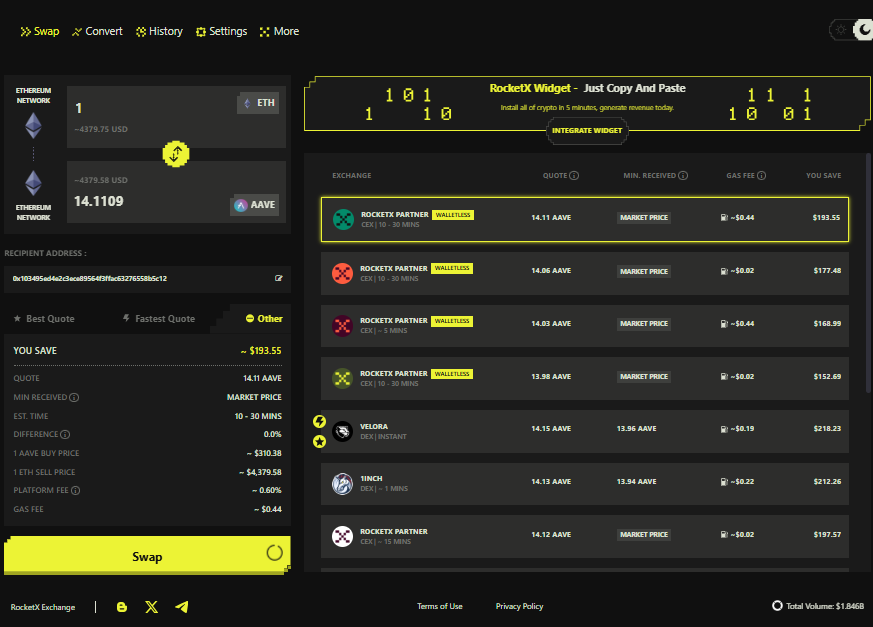Click the INTEGRATE WIDGET button
The width and height of the screenshot is (873, 627).
(587, 131)
